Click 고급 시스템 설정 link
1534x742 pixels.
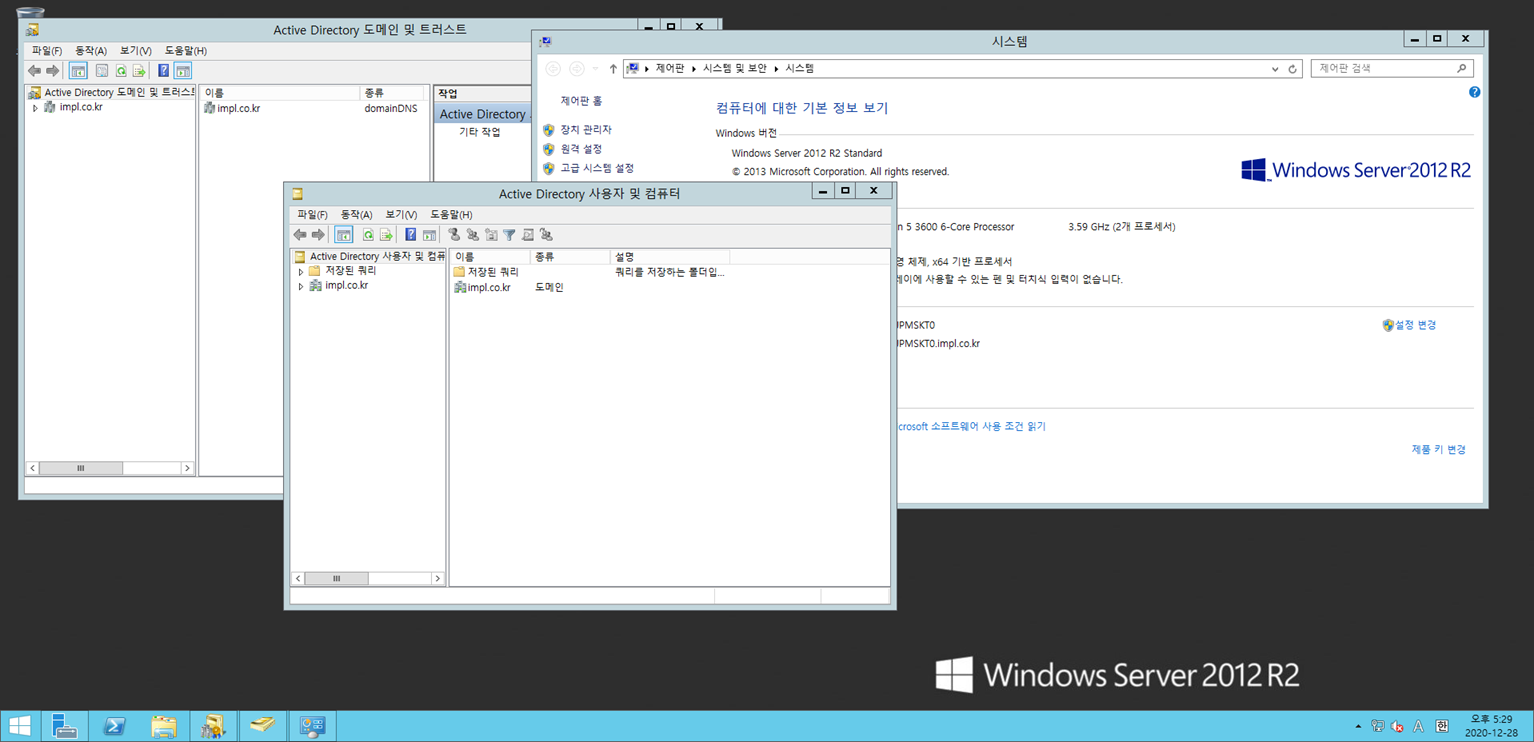597,168
